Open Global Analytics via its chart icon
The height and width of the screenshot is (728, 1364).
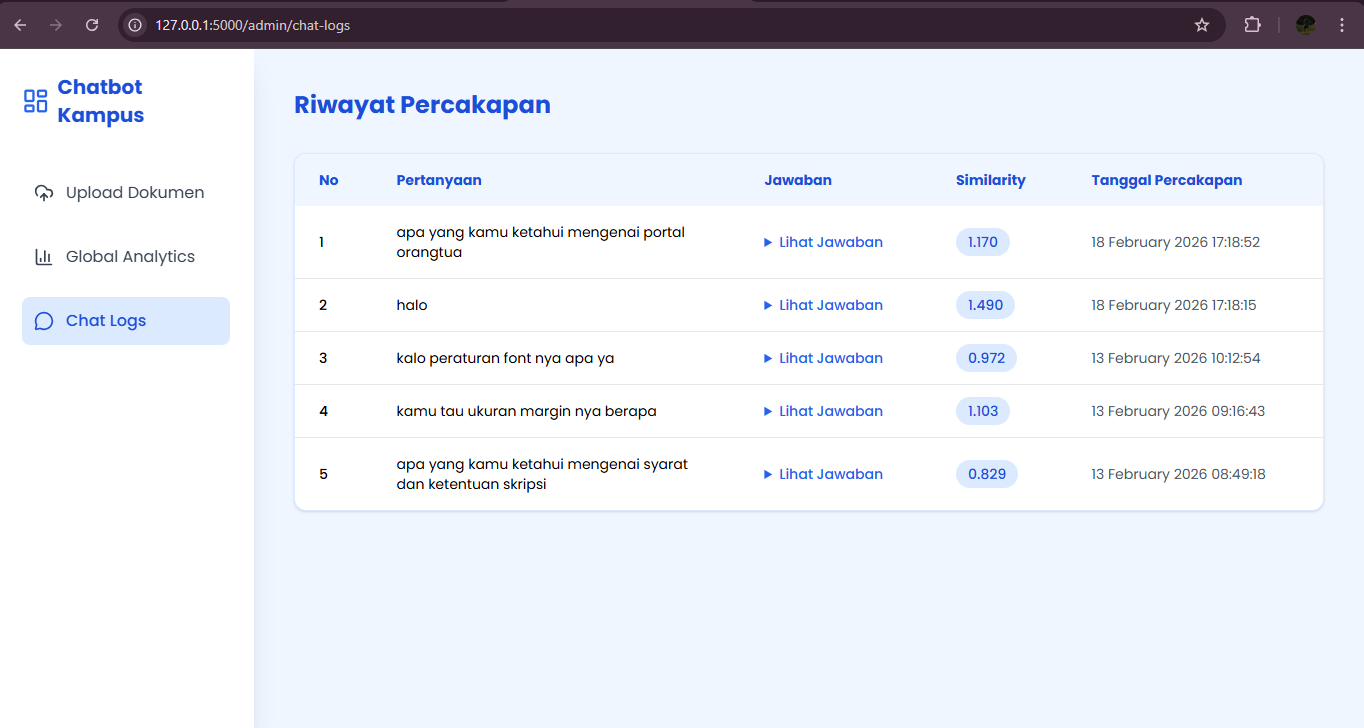tap(43, 256)
